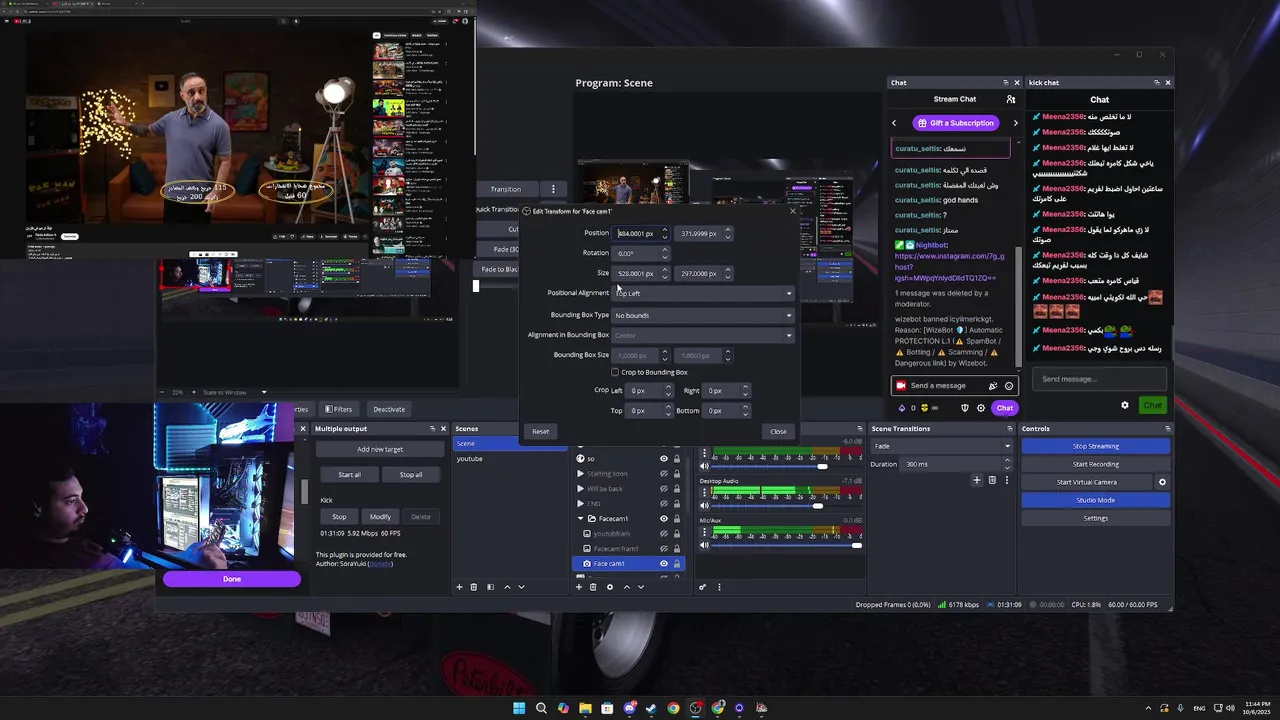This screenshot has height=720, width=1280.
Task: Open advanced audio properties gears icon
Action: [x=703, y=587]
